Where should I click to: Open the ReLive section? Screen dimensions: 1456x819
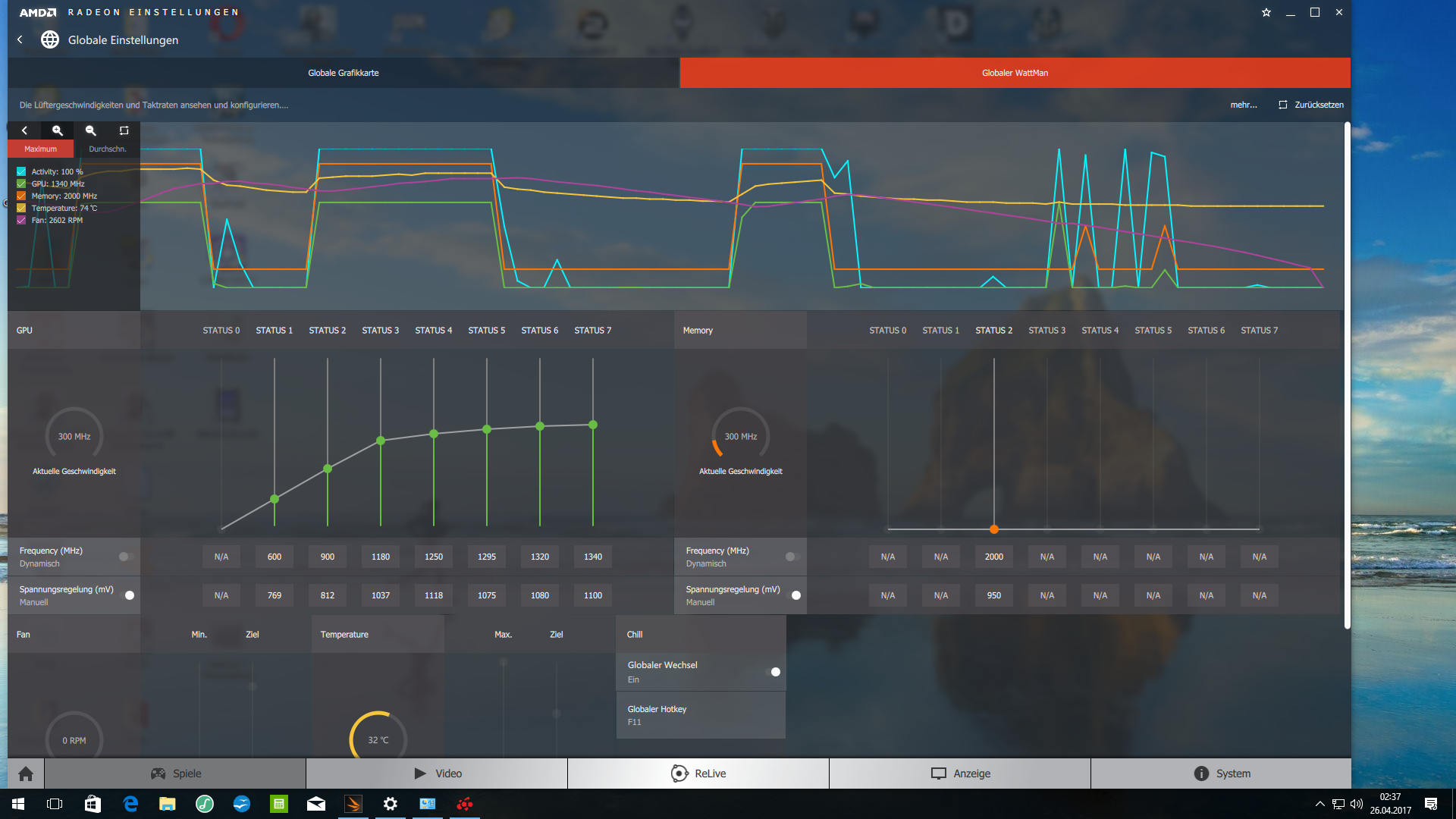[698, 773]
